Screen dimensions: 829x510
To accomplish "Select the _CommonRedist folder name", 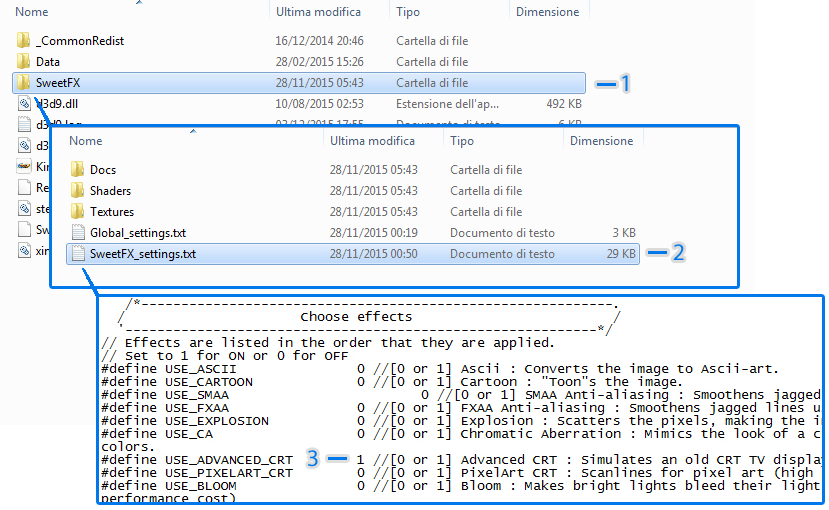I will [80, 41].
